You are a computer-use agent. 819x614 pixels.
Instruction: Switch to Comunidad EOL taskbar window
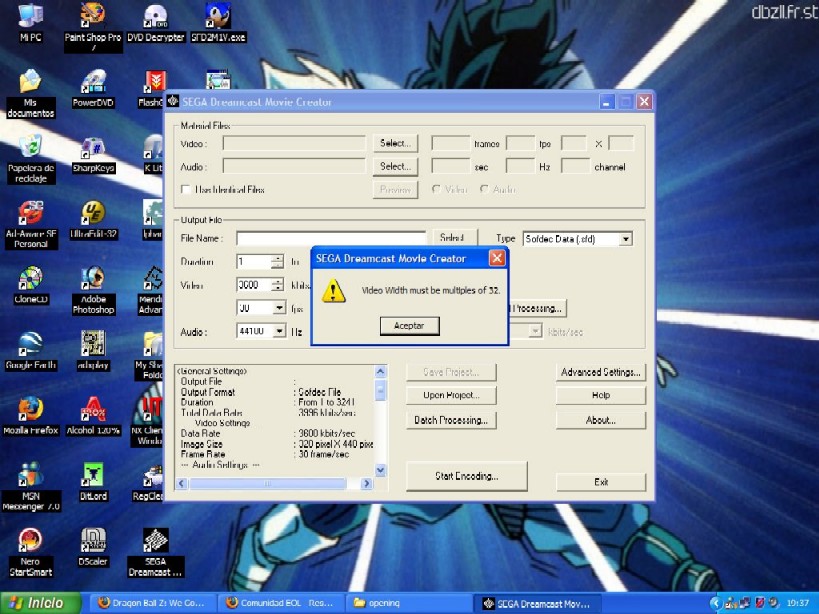(x=280, y=603)
